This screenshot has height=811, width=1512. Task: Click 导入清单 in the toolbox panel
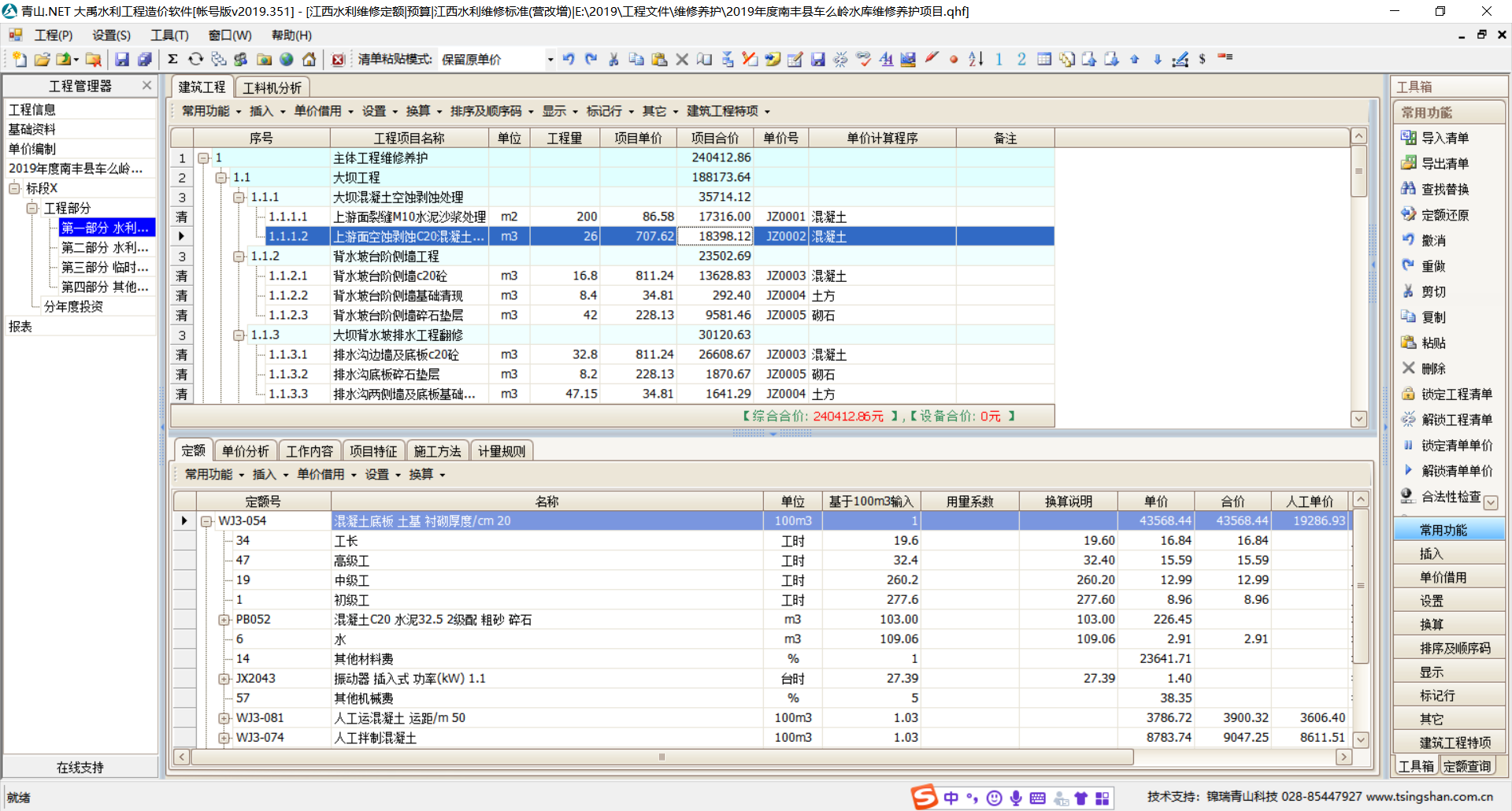coord(1444,138)
